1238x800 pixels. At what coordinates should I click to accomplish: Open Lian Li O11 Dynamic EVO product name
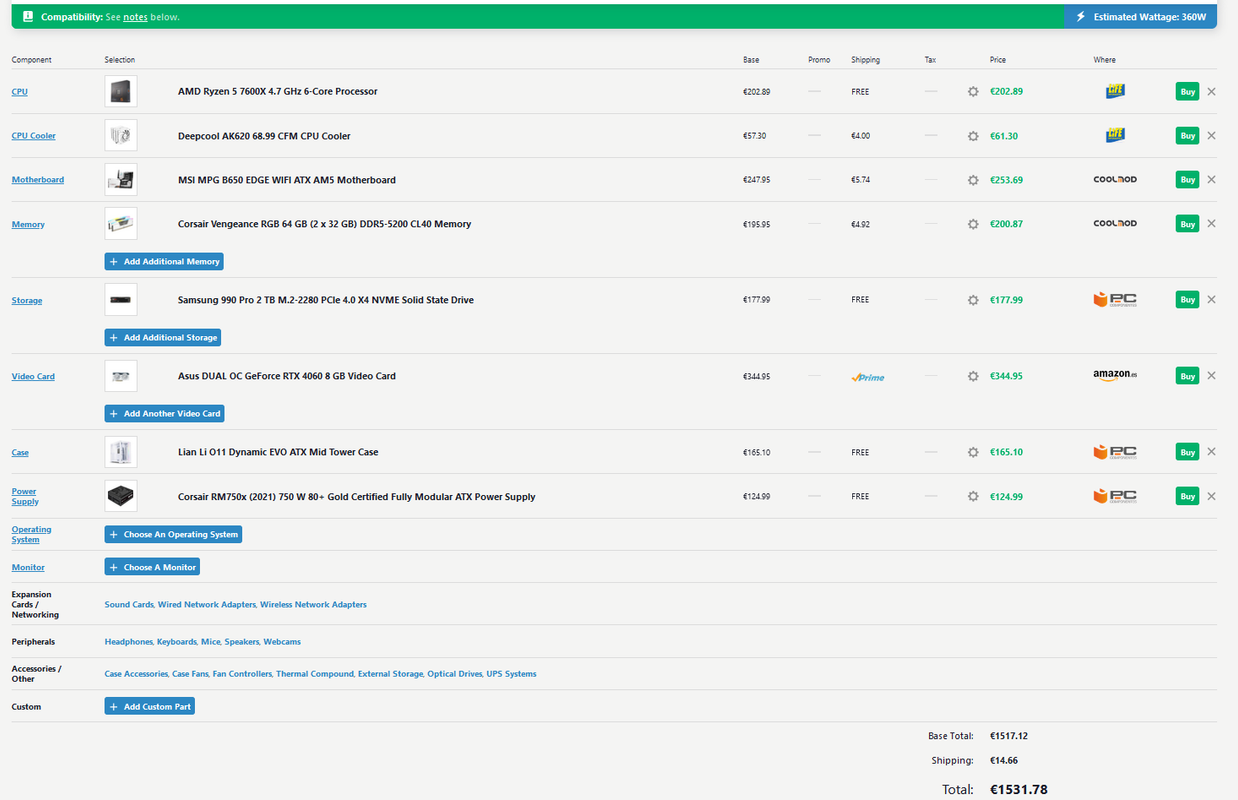click(278, 452)
